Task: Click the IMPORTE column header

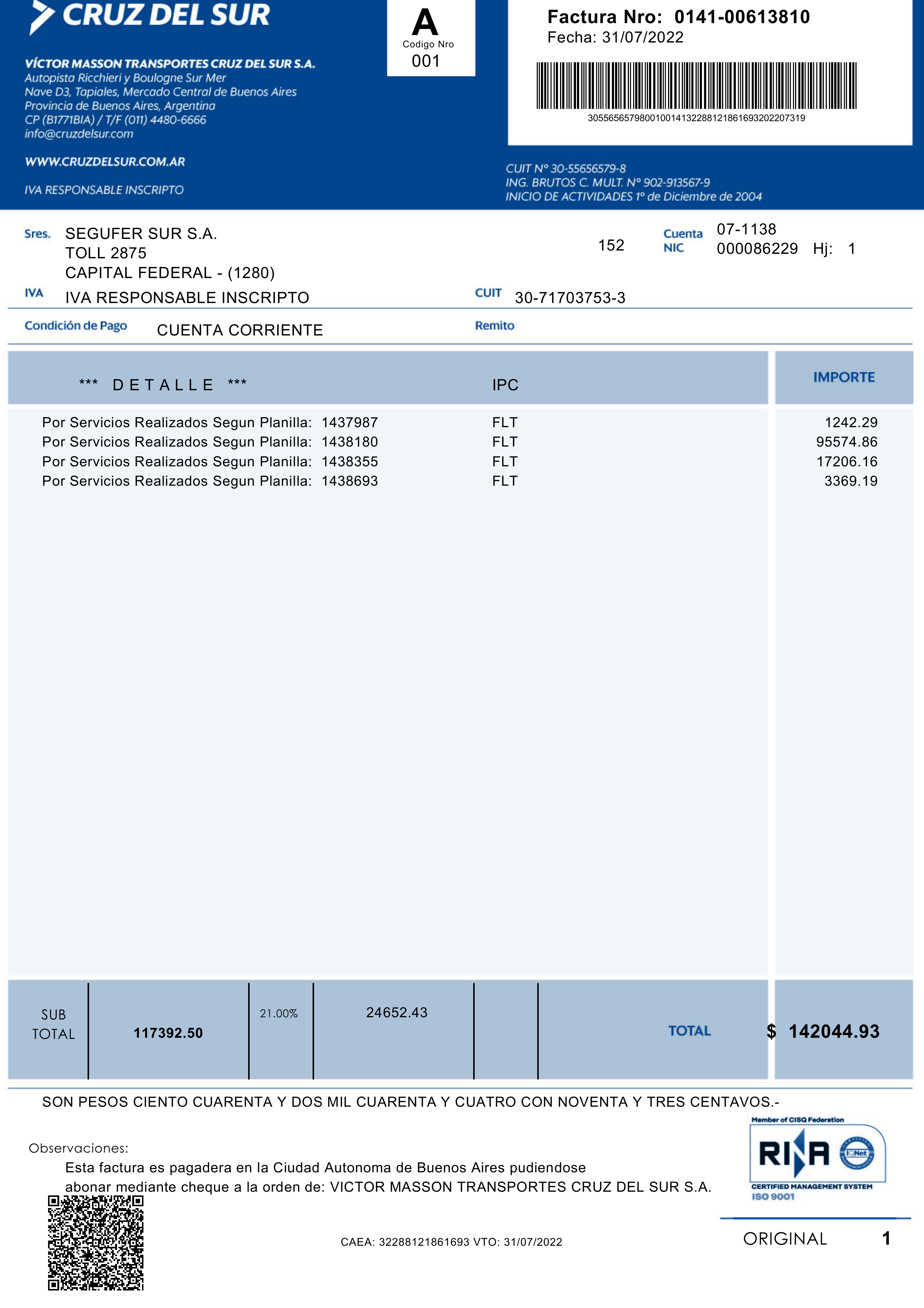Action: 844,377
